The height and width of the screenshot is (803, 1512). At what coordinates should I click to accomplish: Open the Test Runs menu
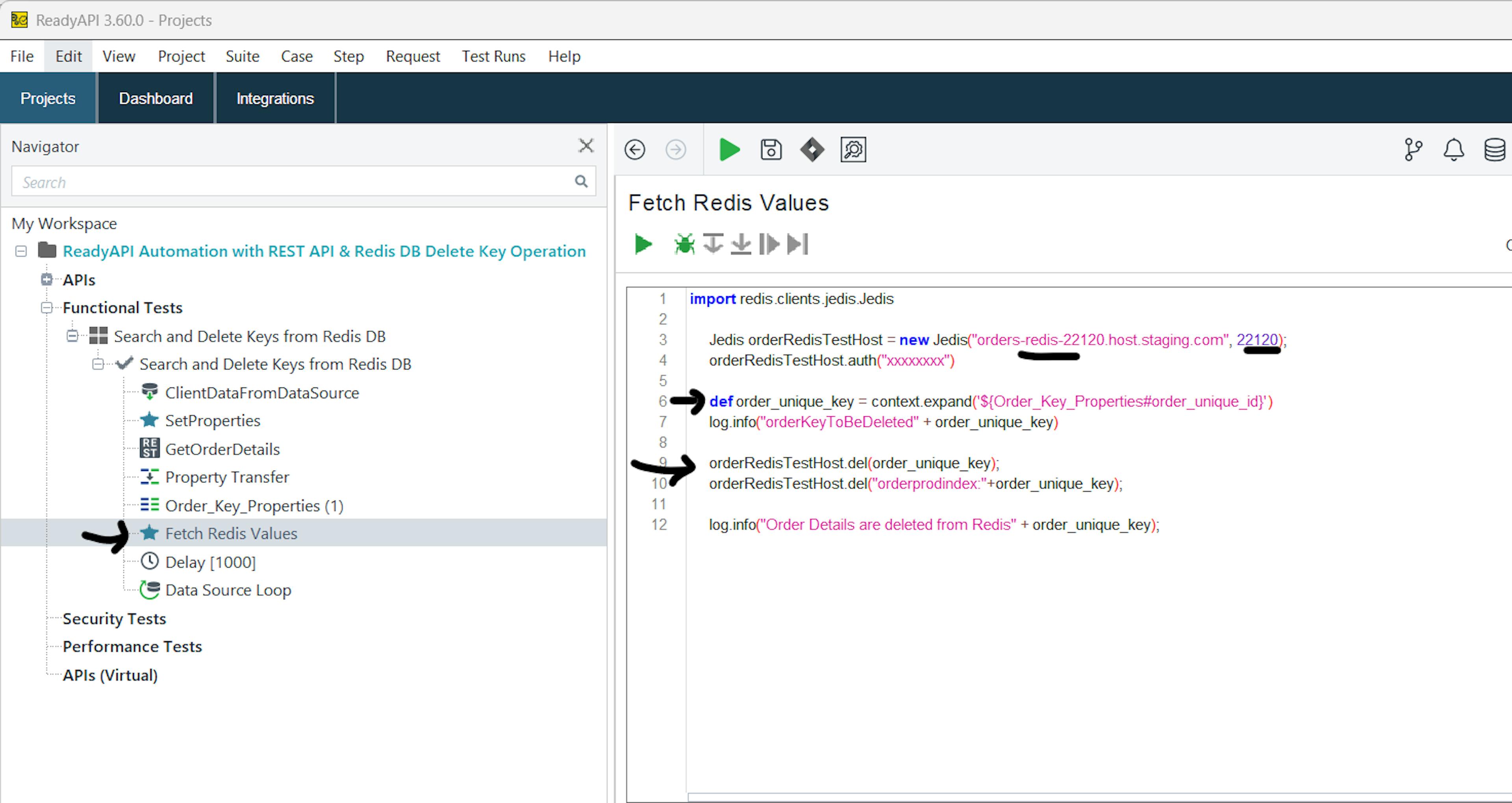(493, 56)
